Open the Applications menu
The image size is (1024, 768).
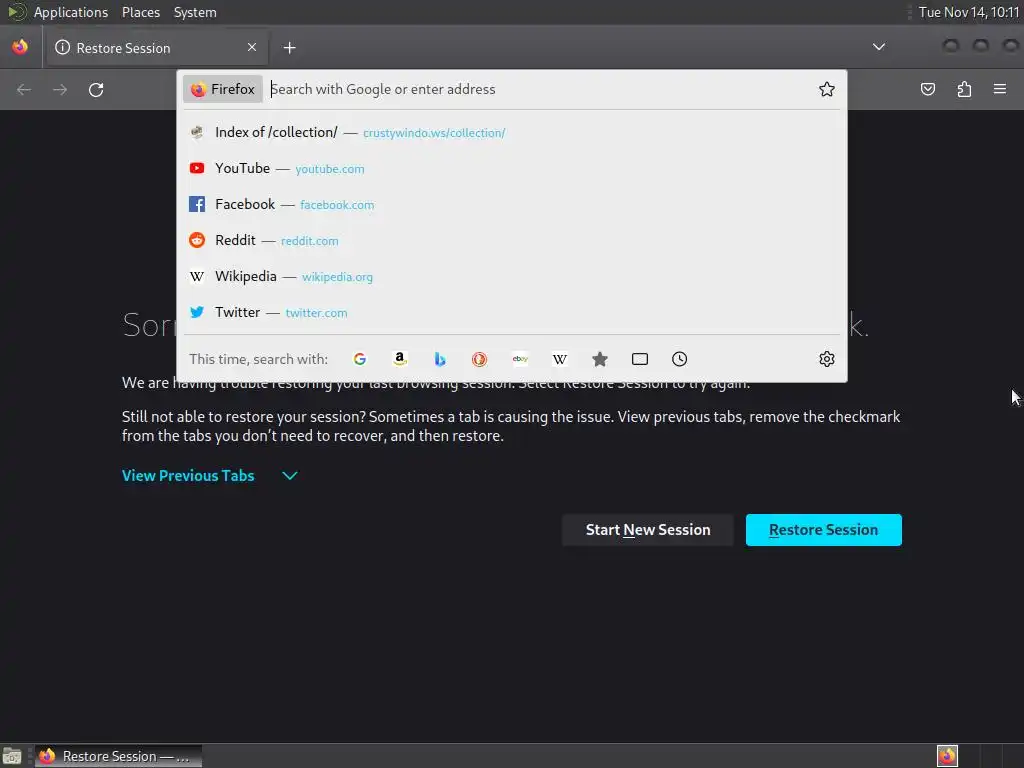pyautogui.click(x=71, y=12)
